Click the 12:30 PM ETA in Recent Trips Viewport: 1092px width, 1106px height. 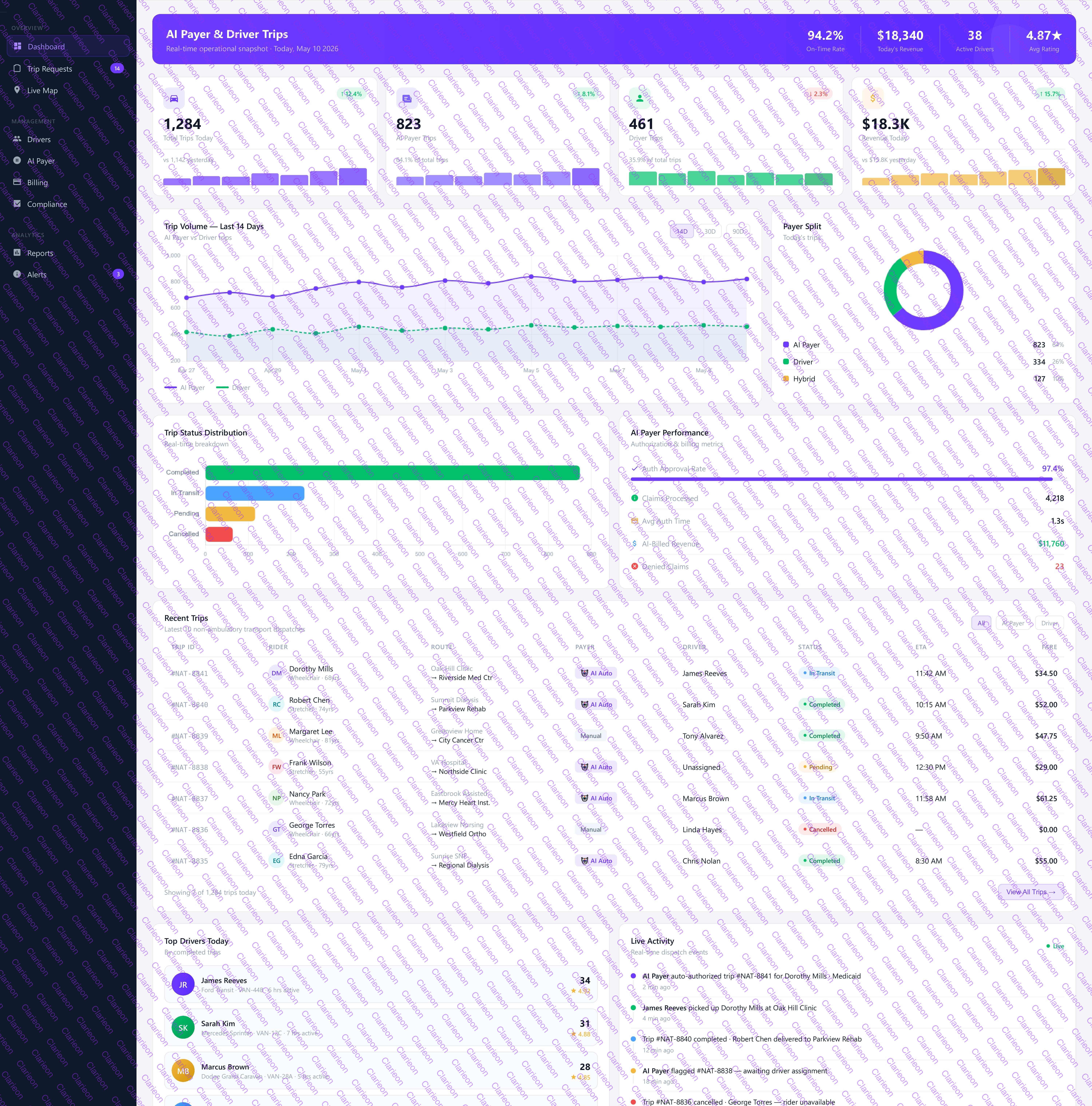point(931,767)
